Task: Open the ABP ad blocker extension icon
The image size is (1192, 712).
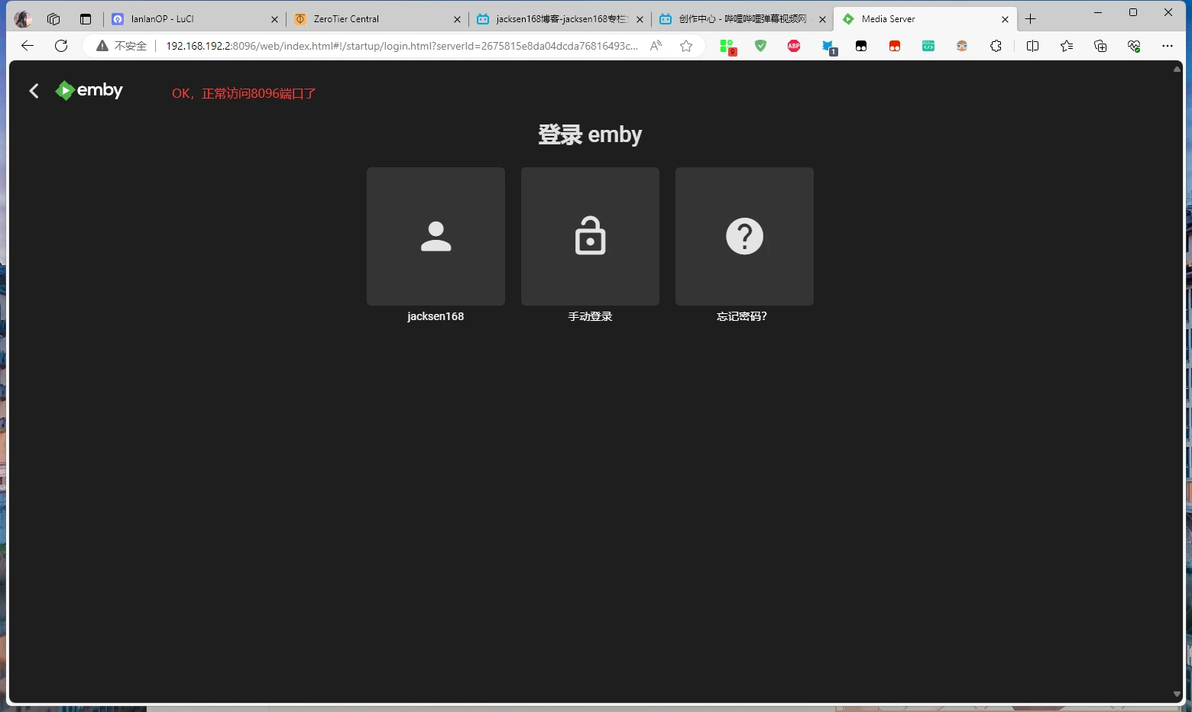Action: (x=794, y=46)
